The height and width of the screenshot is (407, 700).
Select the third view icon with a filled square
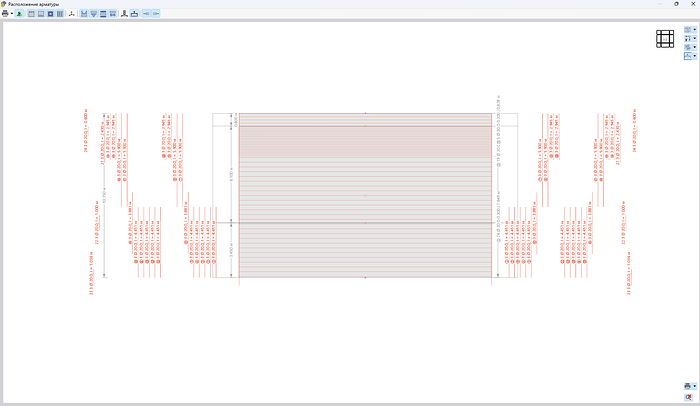coord(50,14)
